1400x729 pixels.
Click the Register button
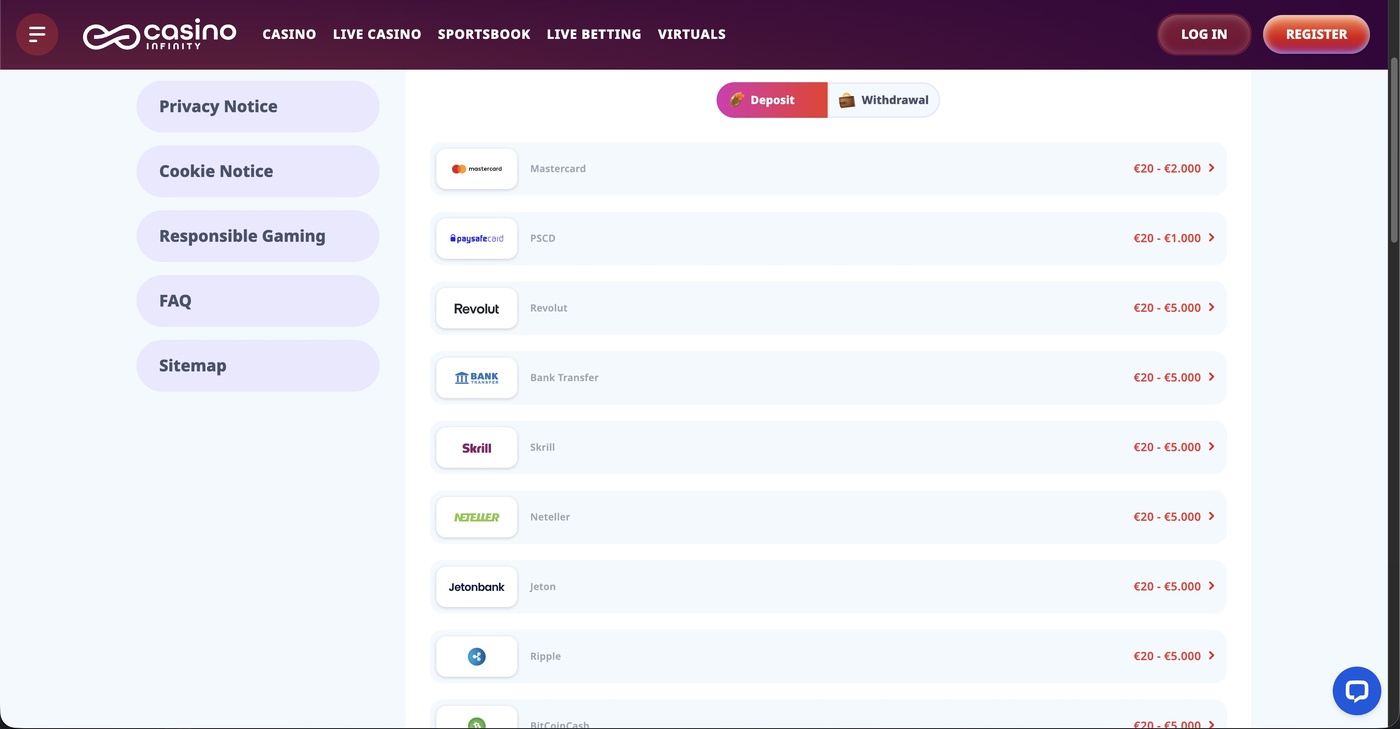click(x=1316, y=34)
